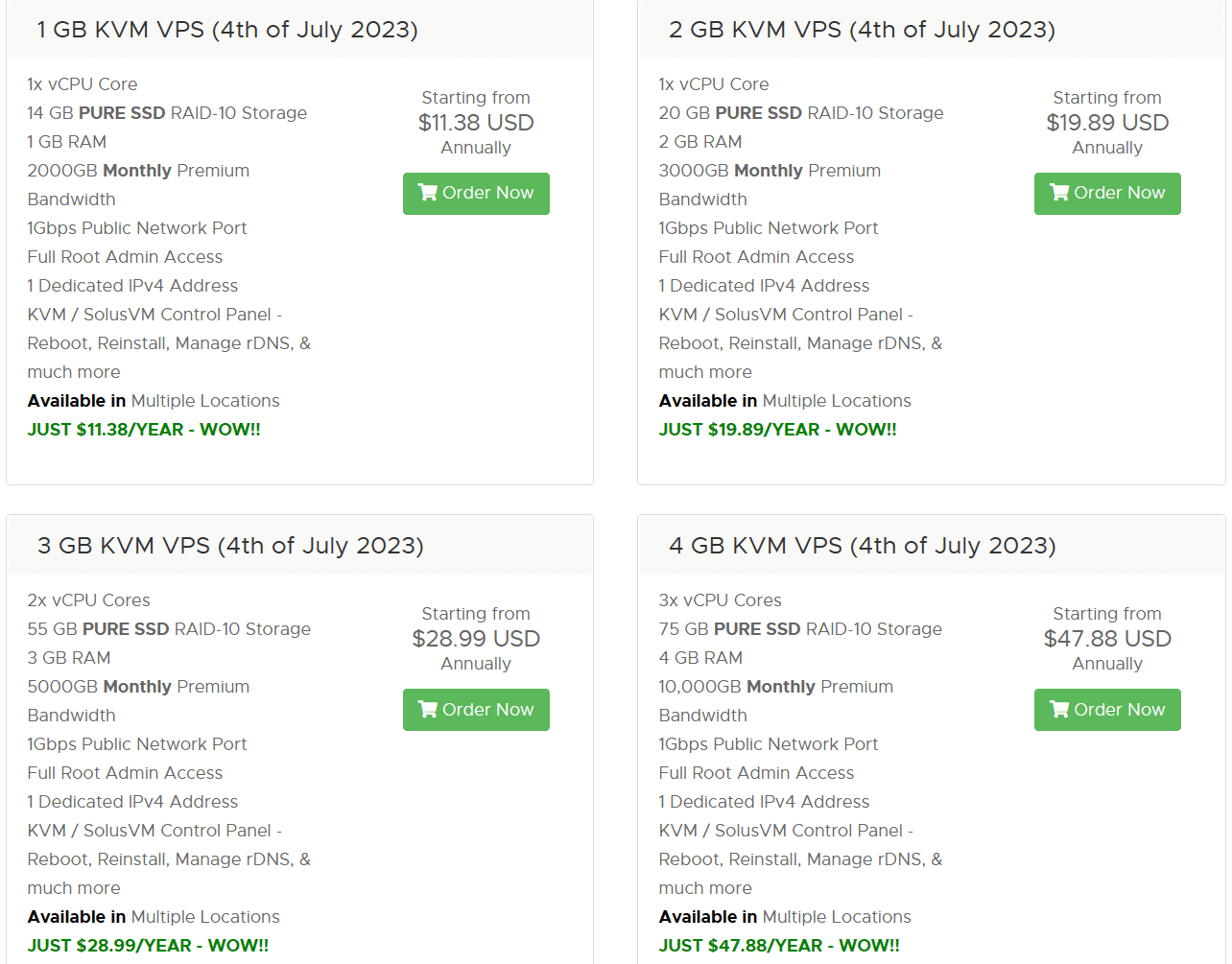Click the $11.38 USD starting price

click(476, 123)
